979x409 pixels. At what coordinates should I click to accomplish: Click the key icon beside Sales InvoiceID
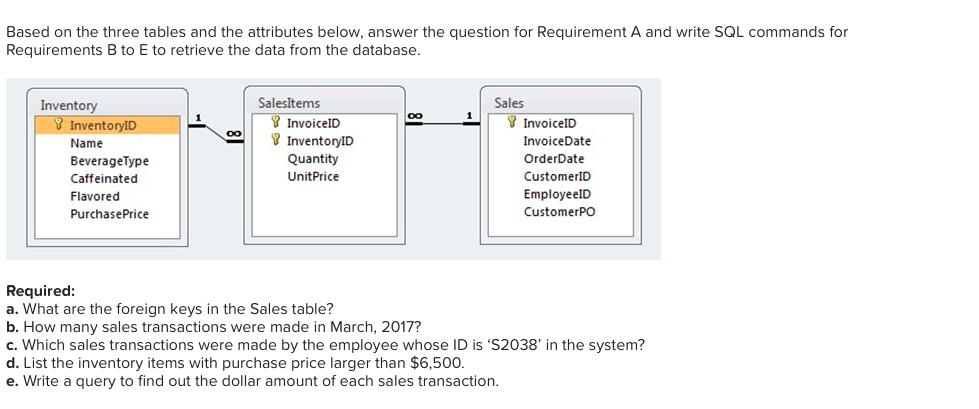point(511,123)
